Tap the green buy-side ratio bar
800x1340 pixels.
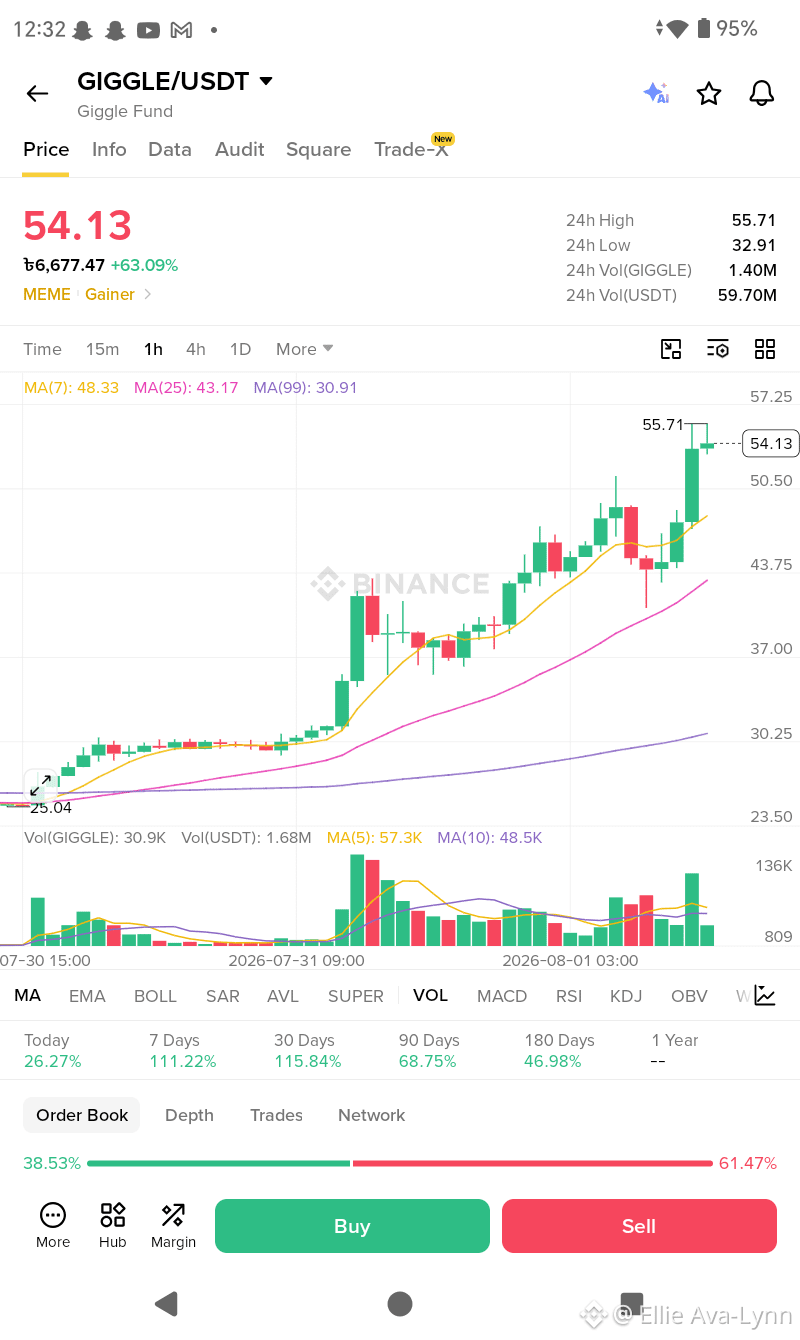tap(219, 1163)
